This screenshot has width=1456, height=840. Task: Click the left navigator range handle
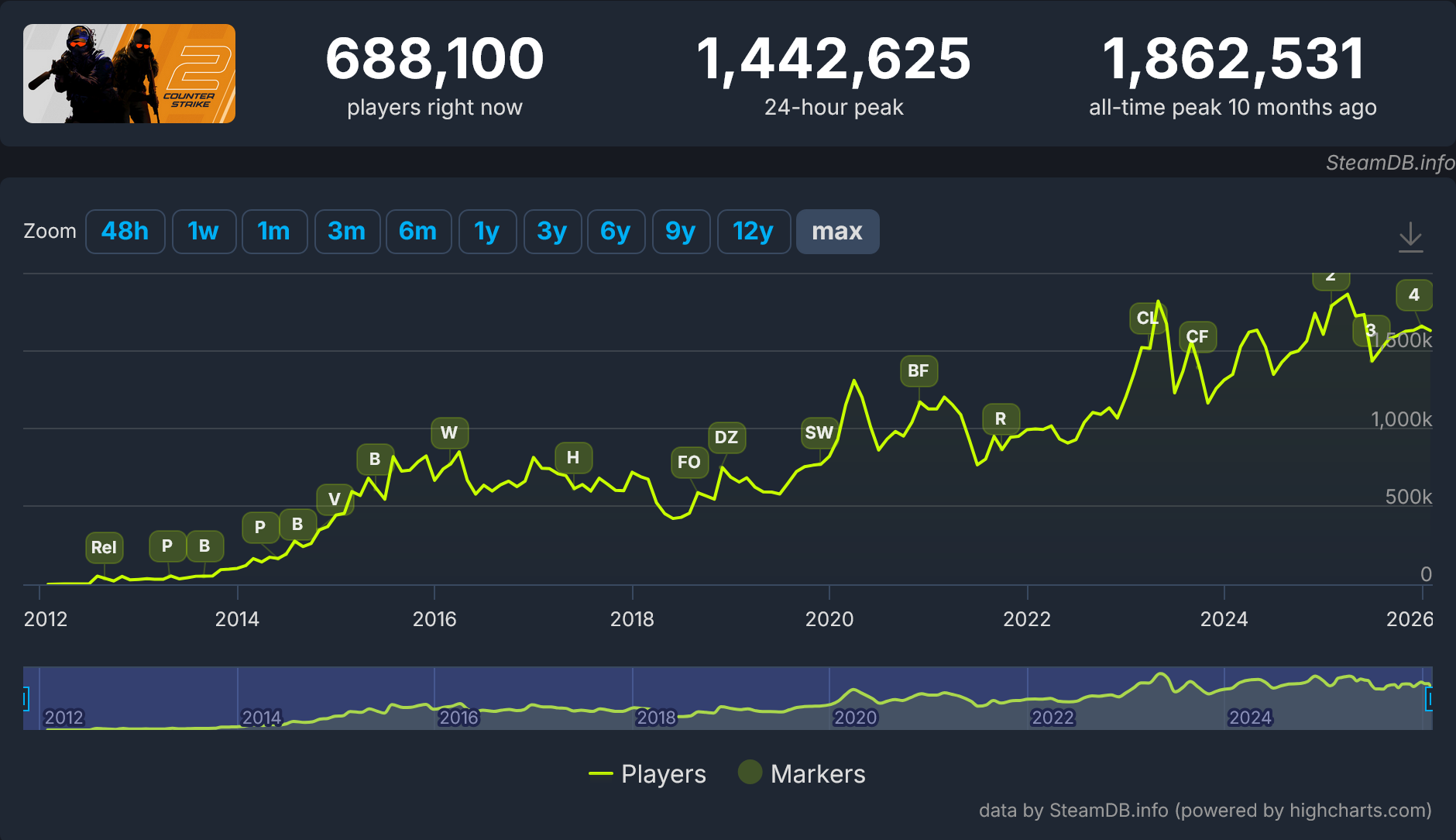click(25, 699)
